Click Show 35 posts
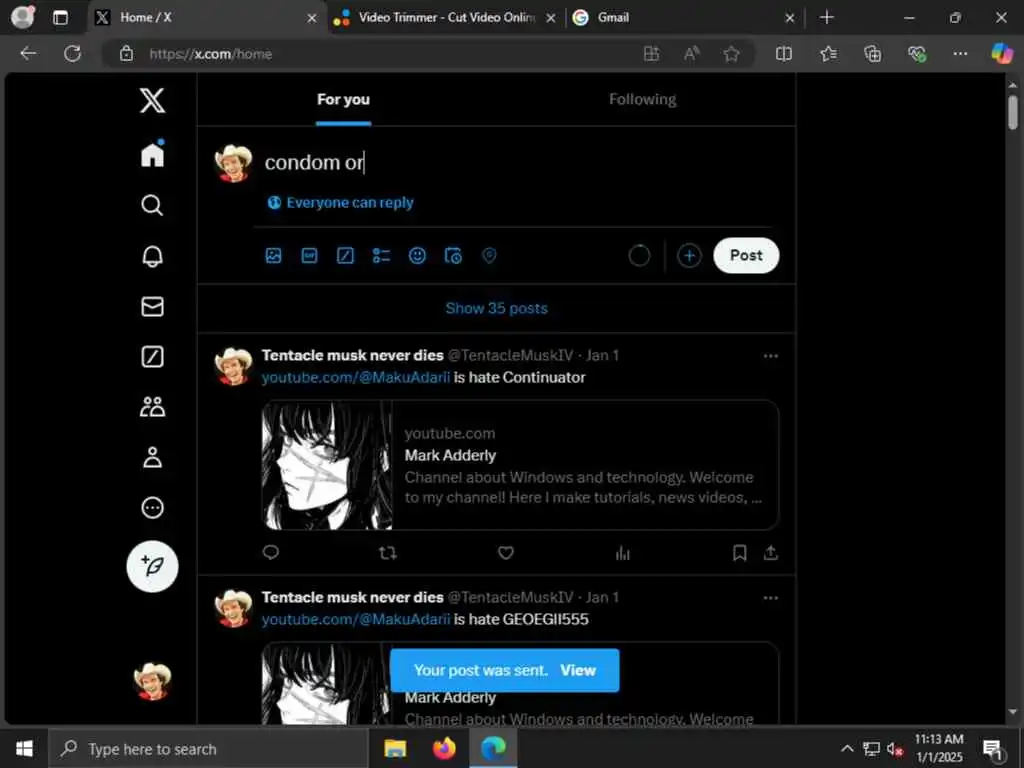Viewport: 1024px width, 768px height. pyautogui.click(x=496, y=308)
